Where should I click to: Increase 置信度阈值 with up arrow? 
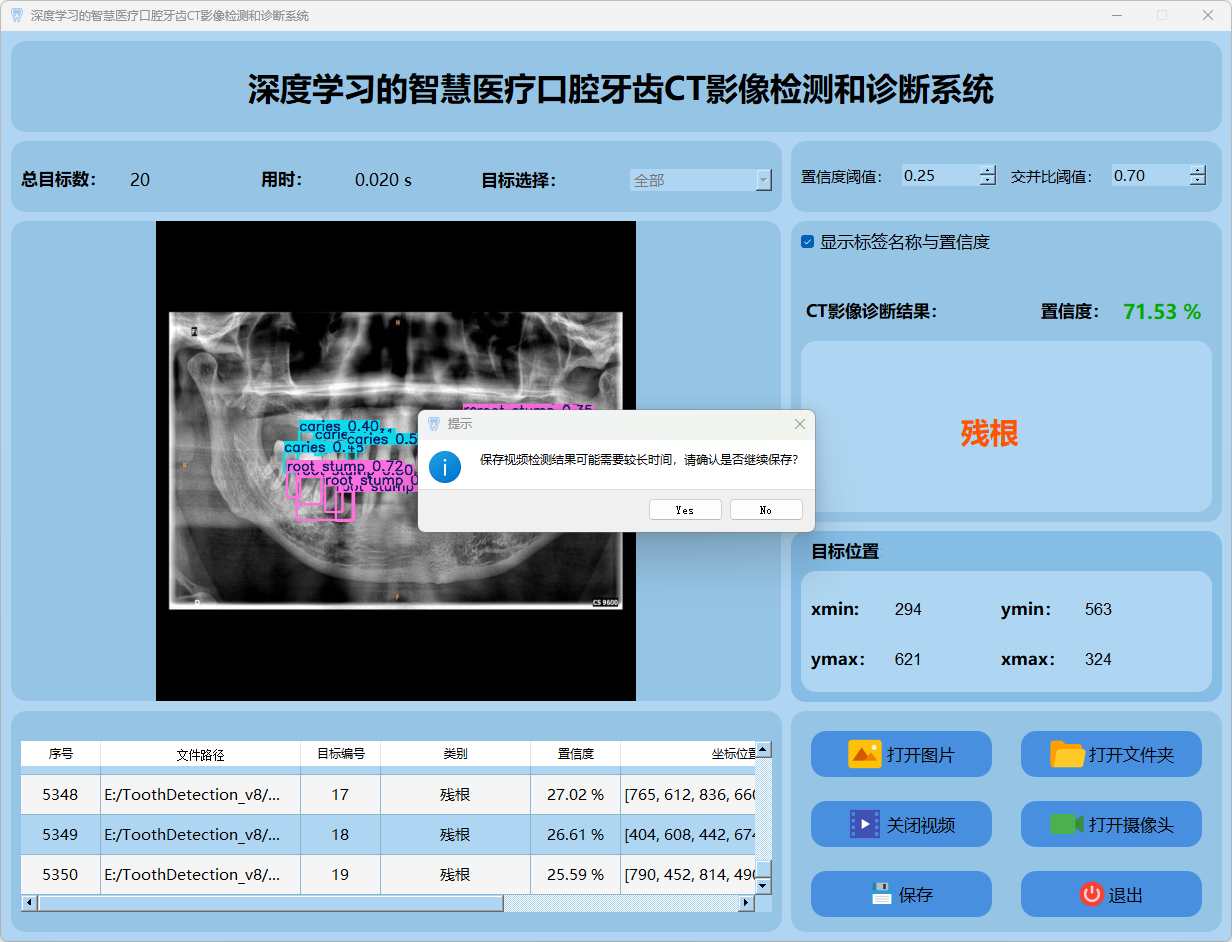click(x=988, y=170)
